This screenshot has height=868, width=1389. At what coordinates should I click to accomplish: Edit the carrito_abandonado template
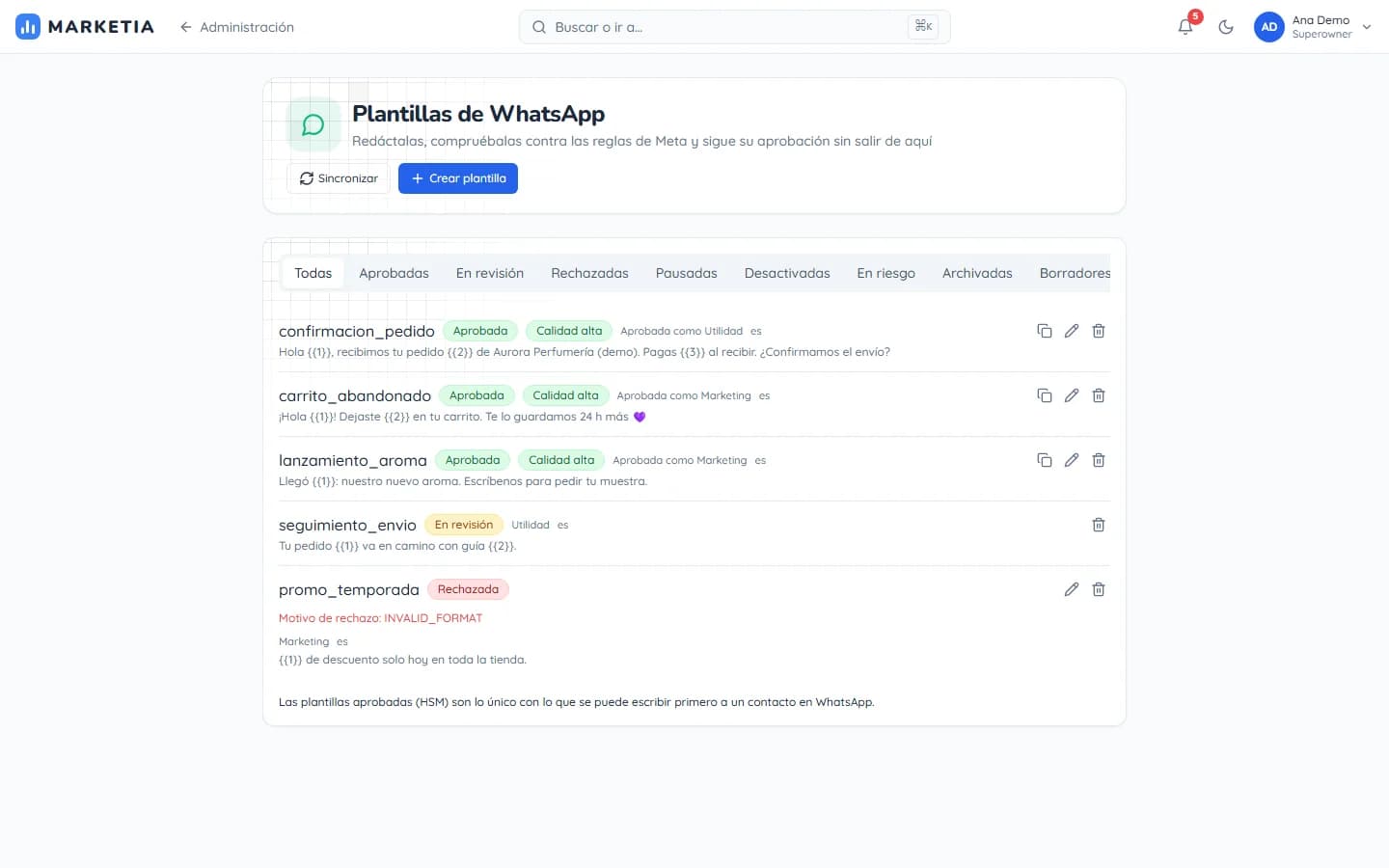click(1072, 395)
